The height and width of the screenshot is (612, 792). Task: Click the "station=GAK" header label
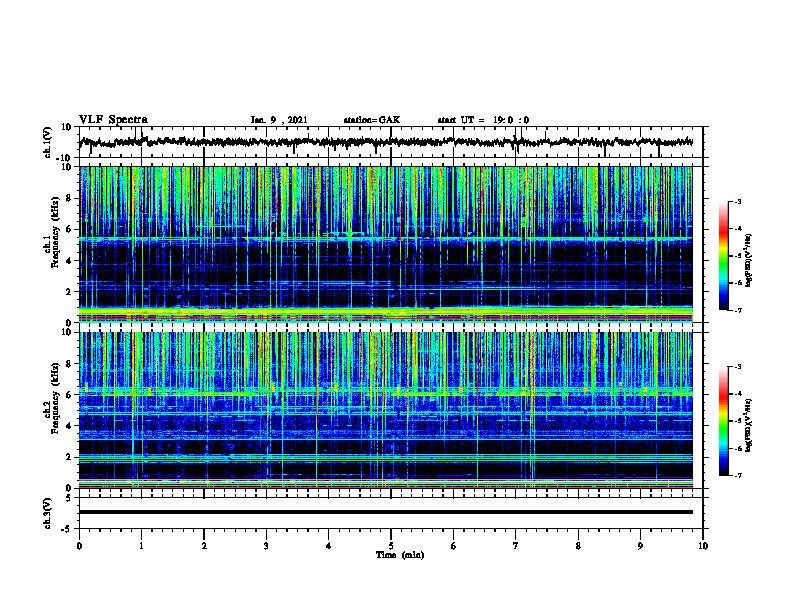pyautogui.click(x=372, y=120)
